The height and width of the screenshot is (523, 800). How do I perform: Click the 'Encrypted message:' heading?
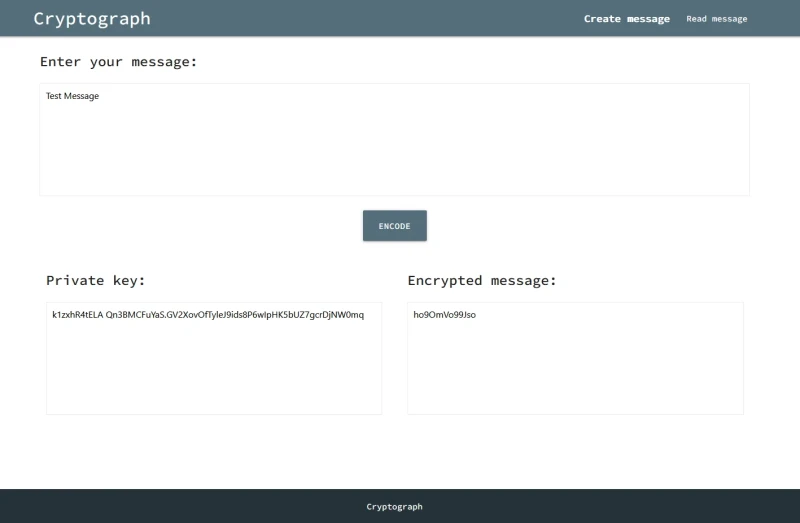pos(481,281)
